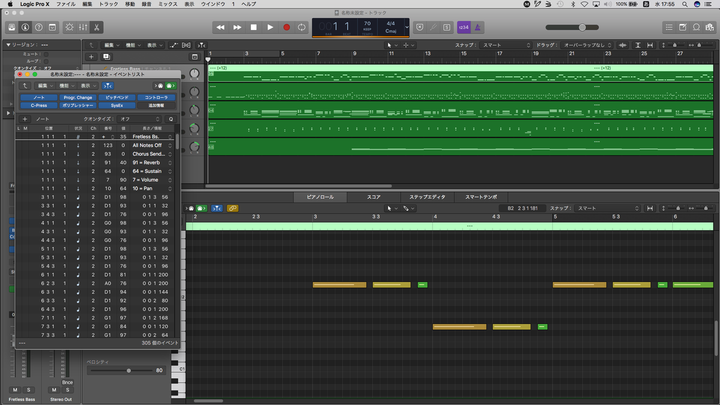720x405 pixels.
Task: Start recording with the red Record button
Action: coord(287,28)
